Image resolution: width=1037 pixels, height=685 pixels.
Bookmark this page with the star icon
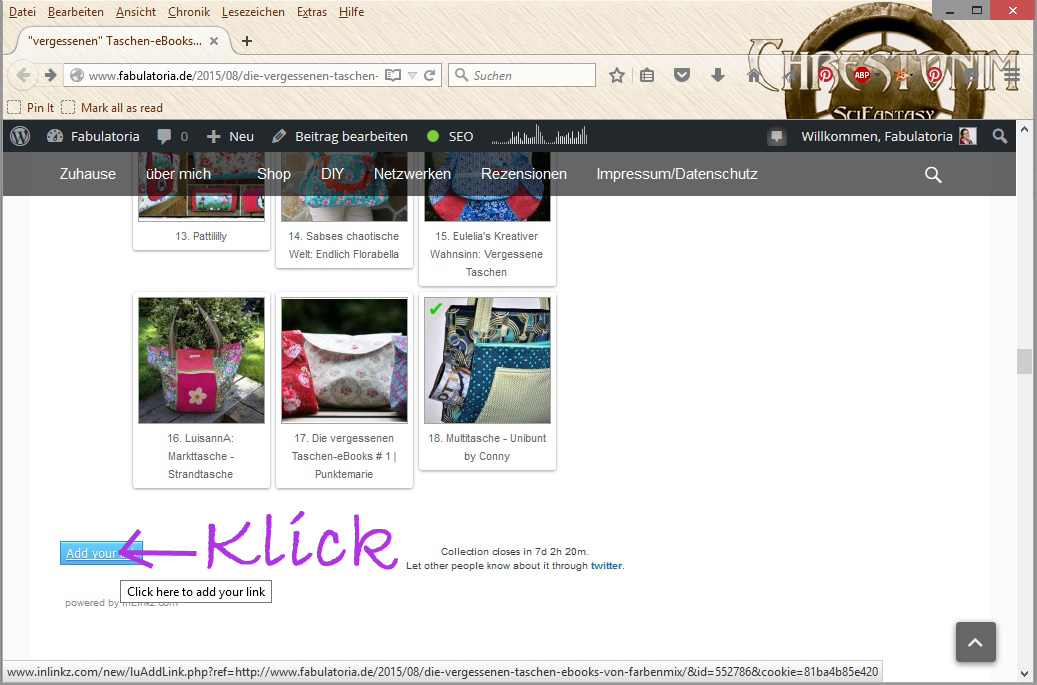pos(617,75)
